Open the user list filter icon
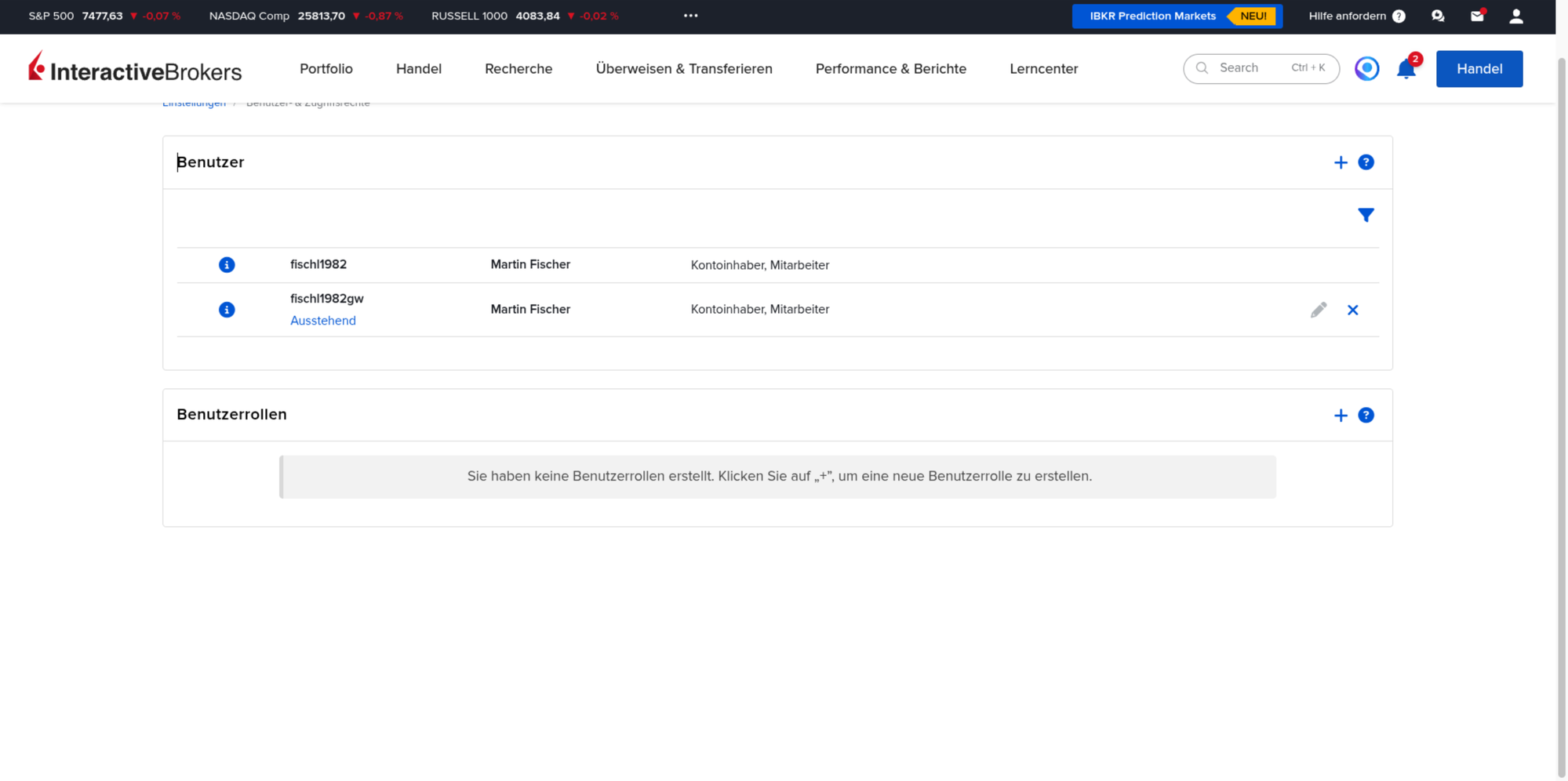This screenshot has width=1568, height=781. [1366, 215]
